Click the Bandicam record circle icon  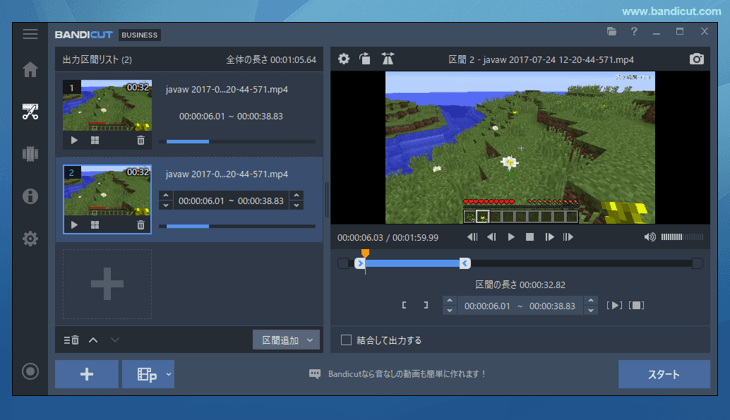click(x=30, y=371)
